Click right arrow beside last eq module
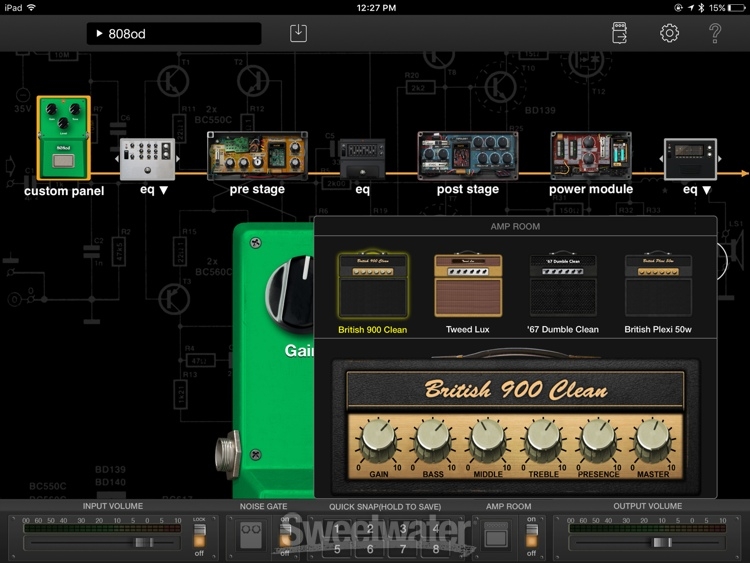Image resolution: width=750 pixels, height=563 pixels. [720, 159]
